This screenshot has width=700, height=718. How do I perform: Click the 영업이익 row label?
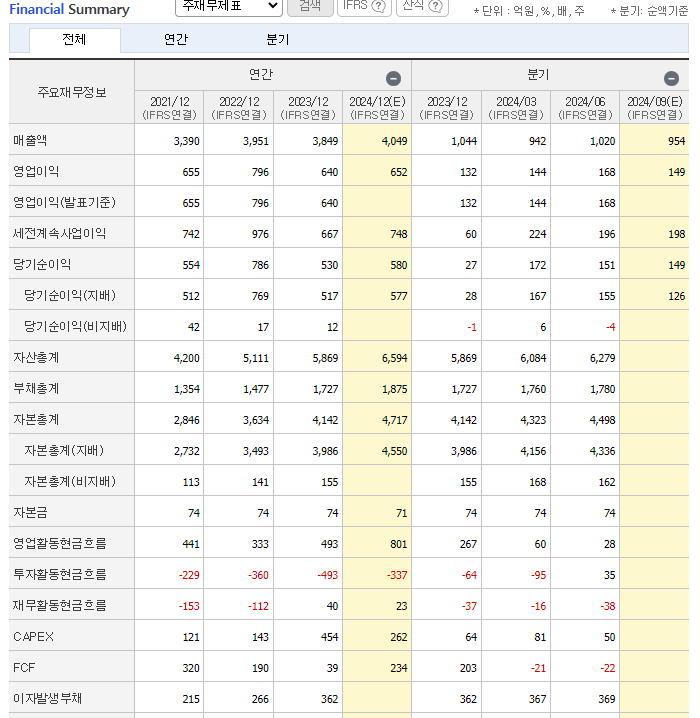pos(36,171)
